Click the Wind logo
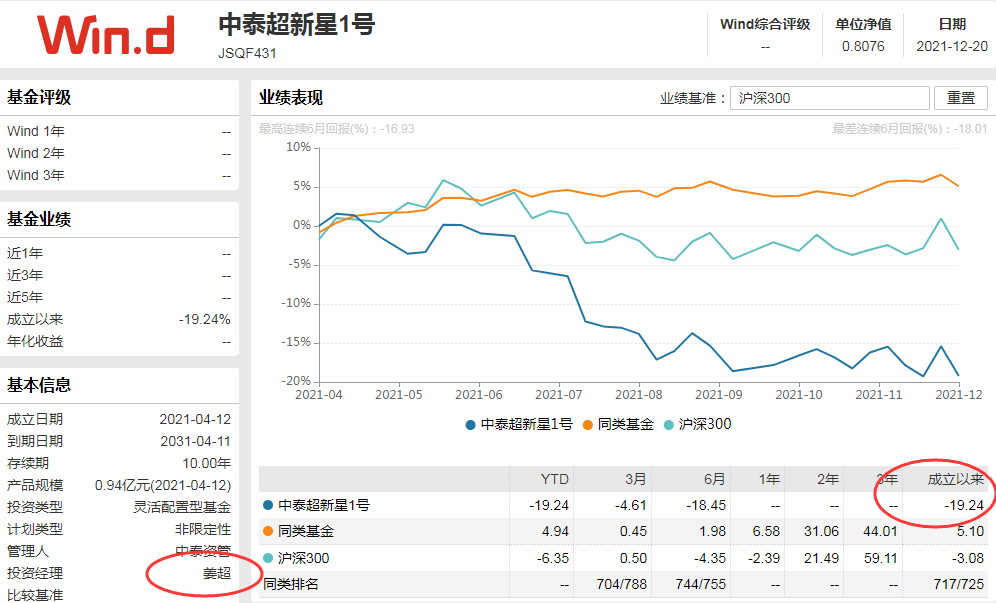 pos(105,35)
